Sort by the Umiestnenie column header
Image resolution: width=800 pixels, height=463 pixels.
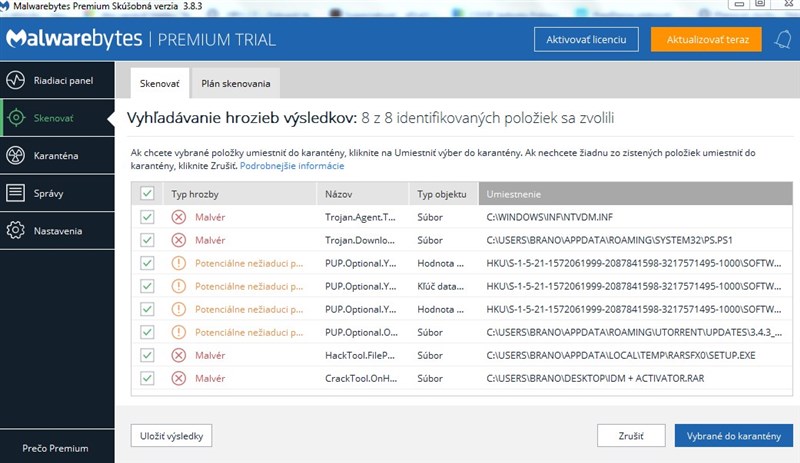point(635,194)
